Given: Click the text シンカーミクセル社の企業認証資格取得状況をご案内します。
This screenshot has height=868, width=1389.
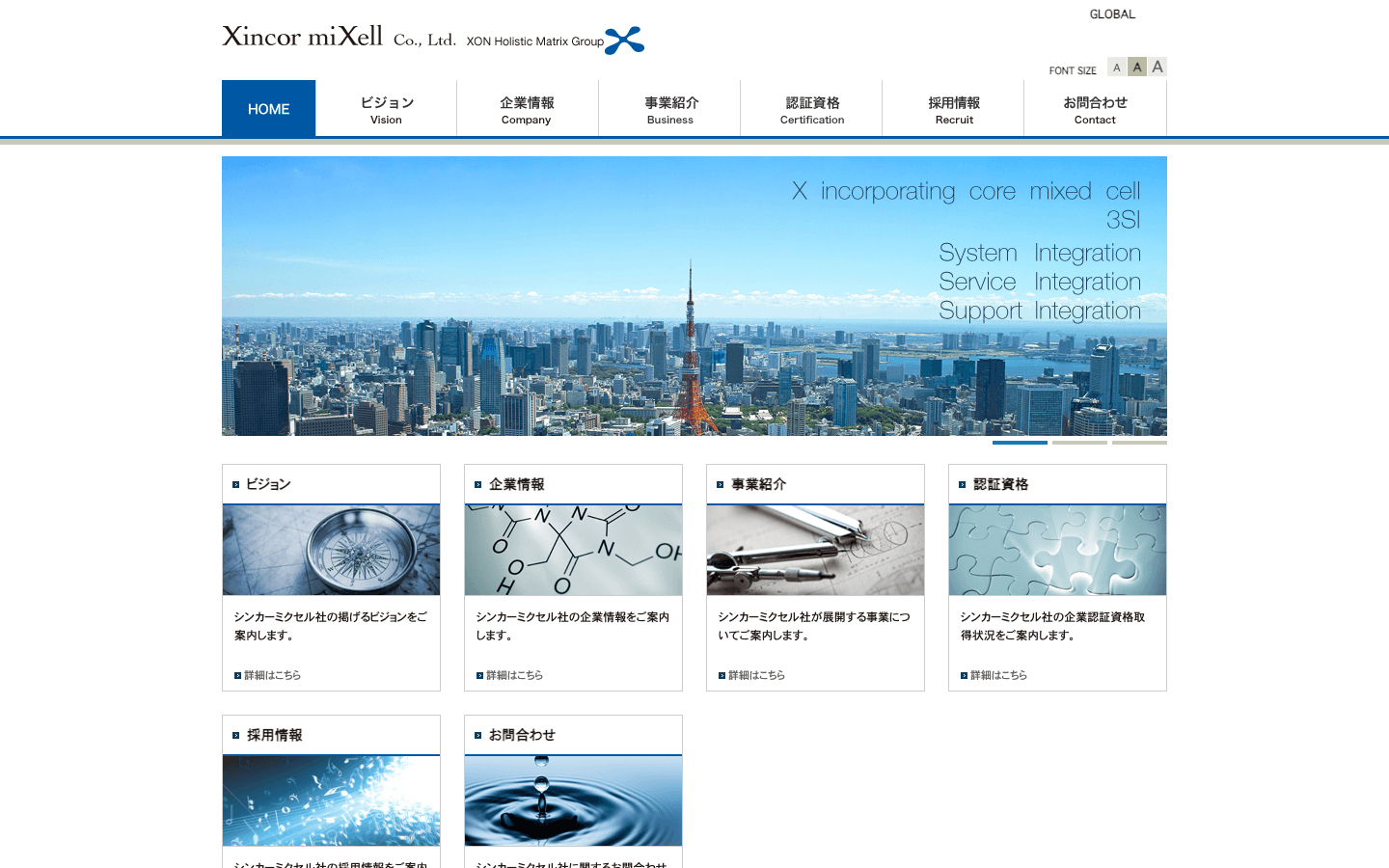Looking at the screenshot, I should pyautogui.click(x=1053, y=626).
